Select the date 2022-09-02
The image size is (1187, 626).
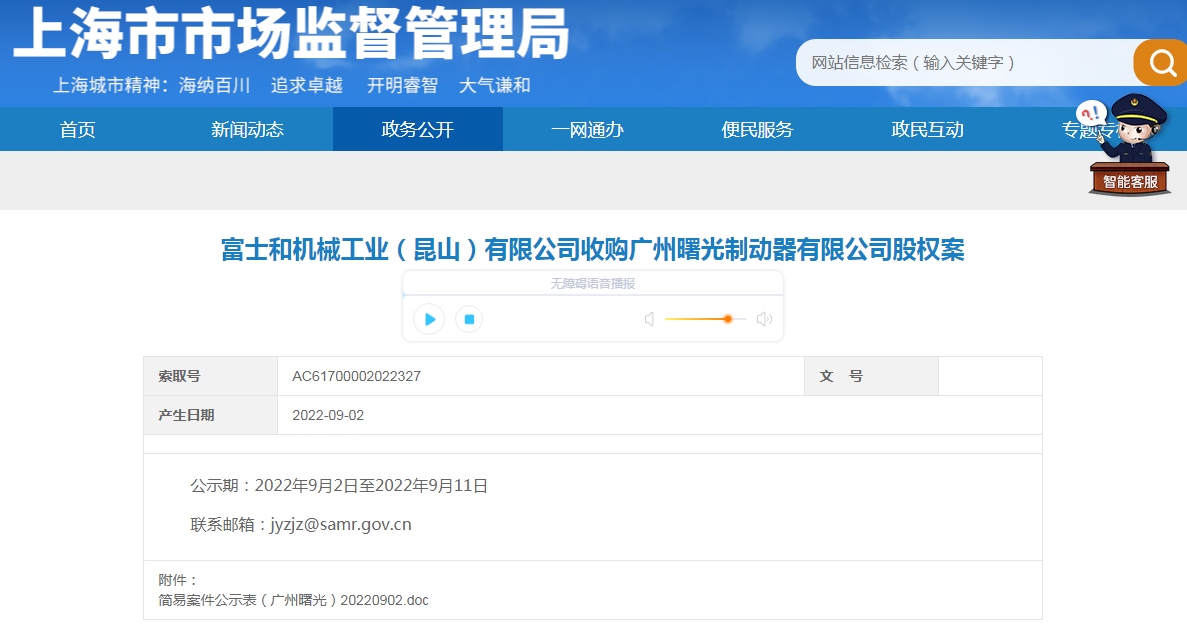click(x=328, y=416)
